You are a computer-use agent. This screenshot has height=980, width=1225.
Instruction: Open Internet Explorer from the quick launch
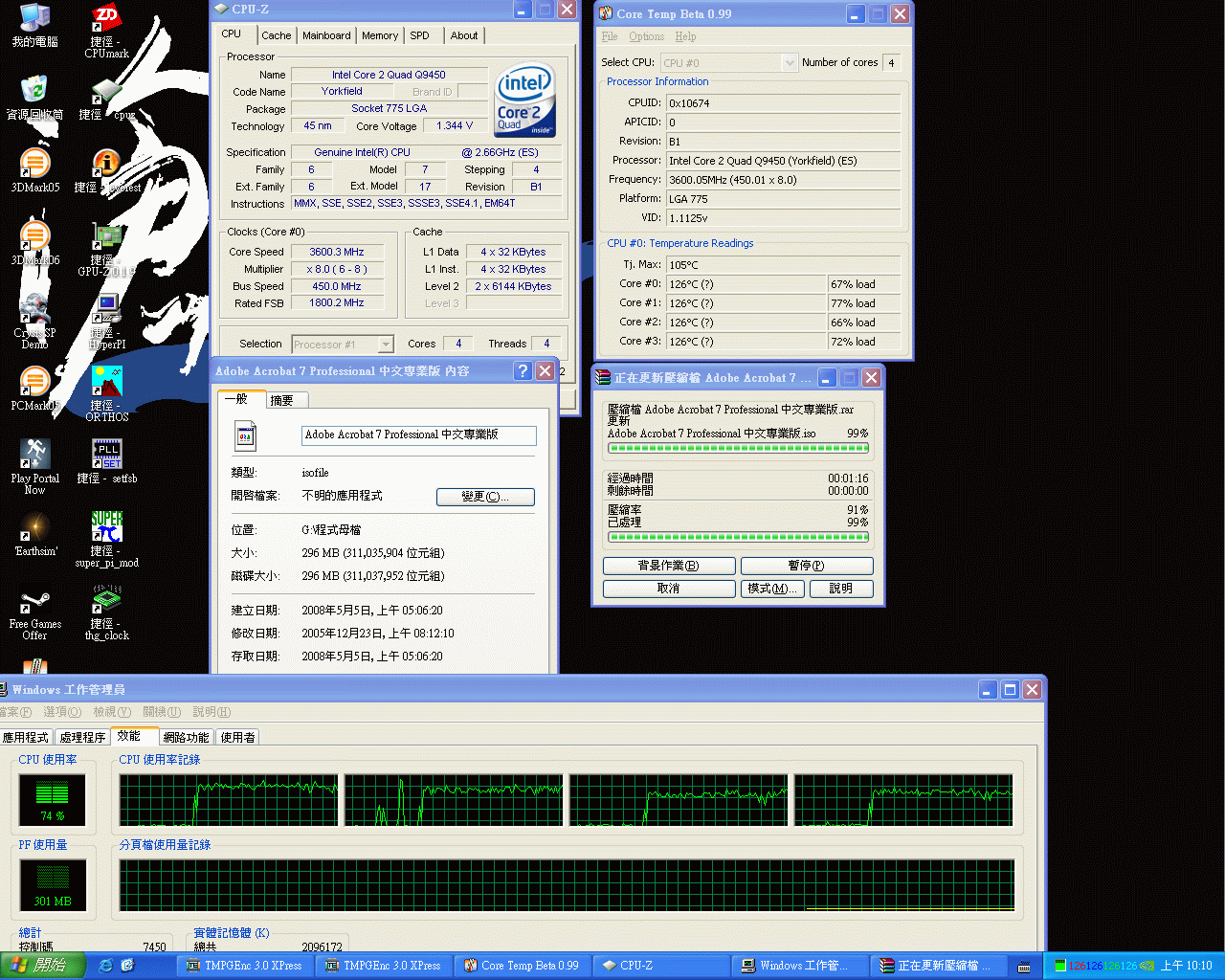pyautogui.click(x=105, y=966)
